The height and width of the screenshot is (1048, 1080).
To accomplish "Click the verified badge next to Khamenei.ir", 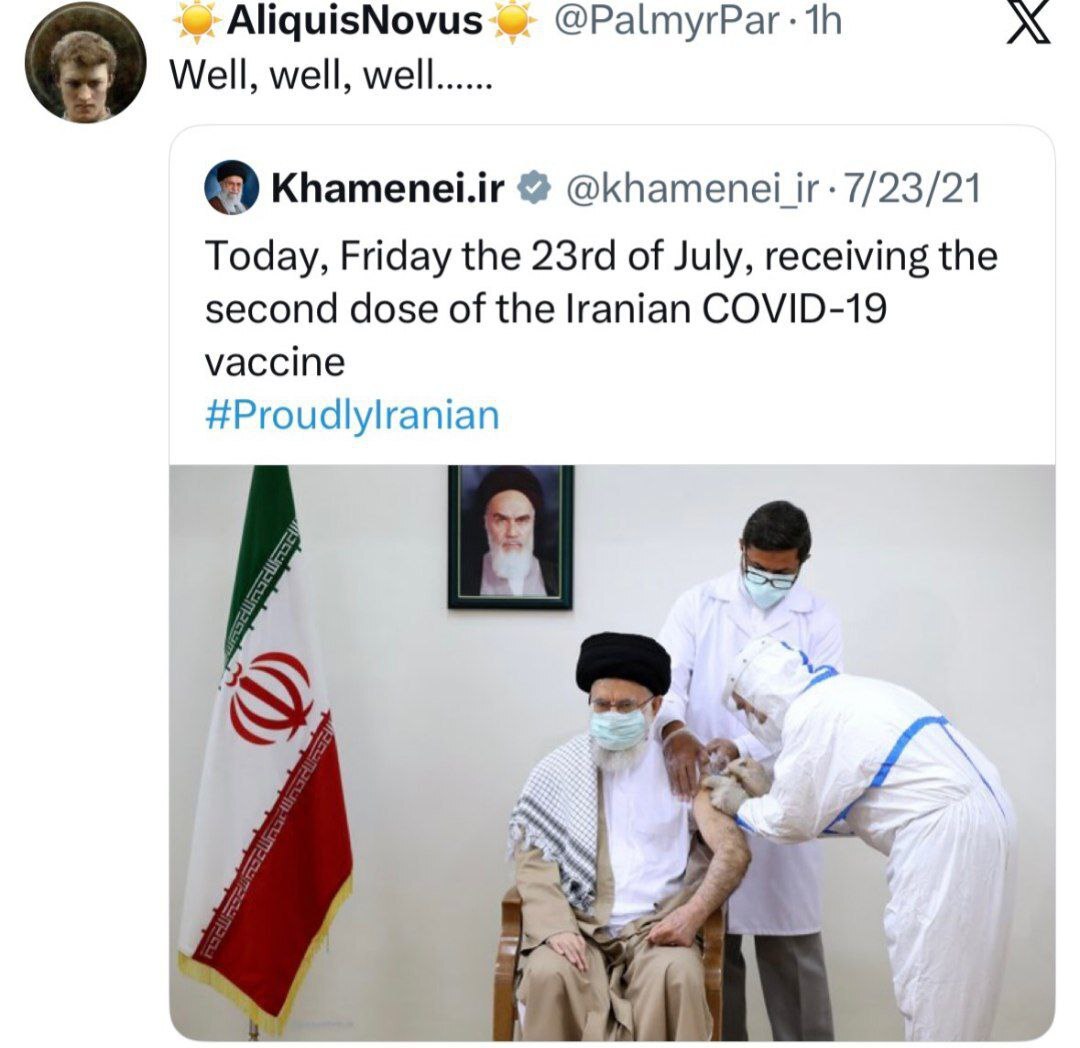I will [x=533, y=189].
